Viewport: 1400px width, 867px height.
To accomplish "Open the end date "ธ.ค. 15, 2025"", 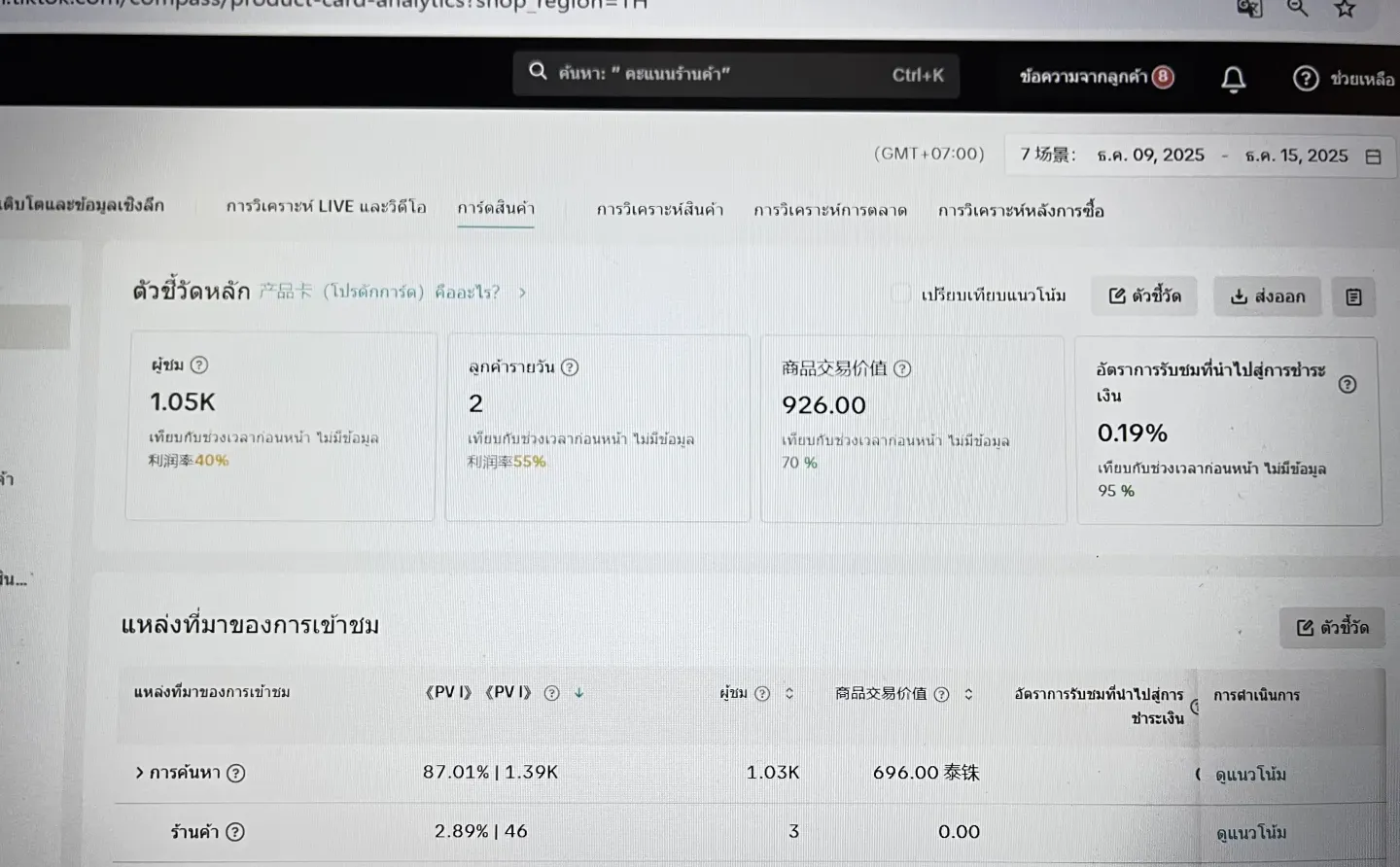I will pos(1296,156).
